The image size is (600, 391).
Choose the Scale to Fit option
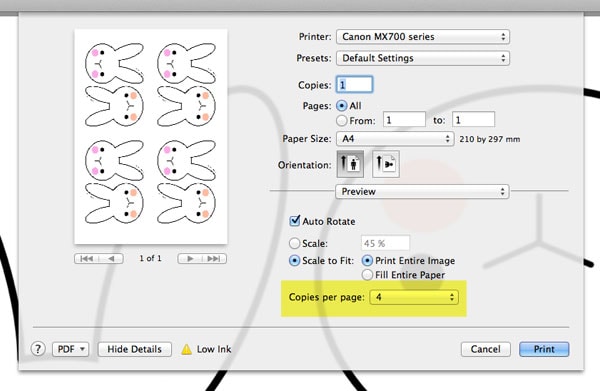(294, 261)
